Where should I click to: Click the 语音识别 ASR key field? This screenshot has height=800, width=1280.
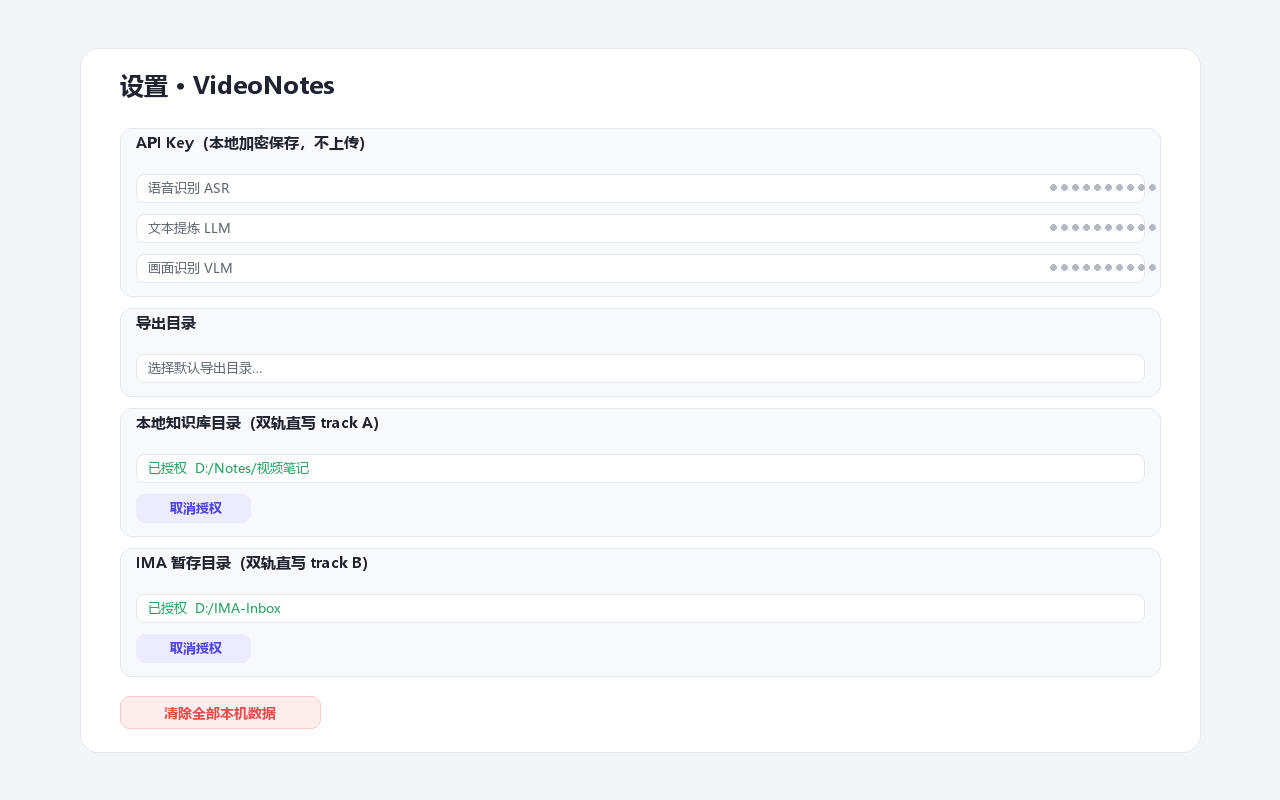(x=640, y=188)
